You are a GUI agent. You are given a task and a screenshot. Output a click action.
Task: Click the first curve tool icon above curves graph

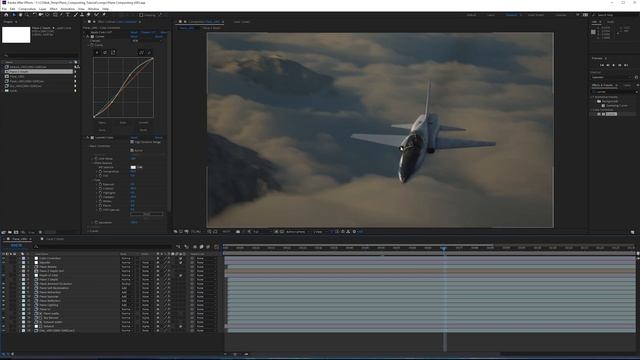97,52
